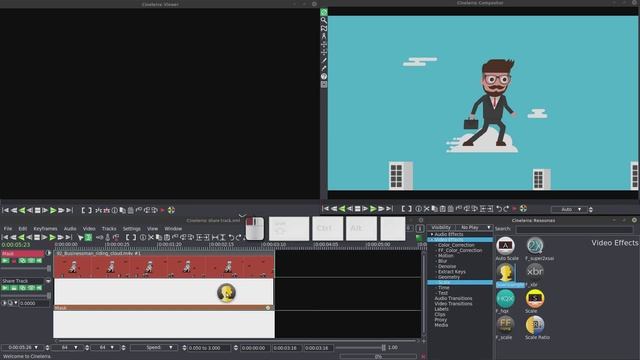Open the File menu
Viewport: 640px width, 360px height.
pyautogui.click(x=8, y=229)
